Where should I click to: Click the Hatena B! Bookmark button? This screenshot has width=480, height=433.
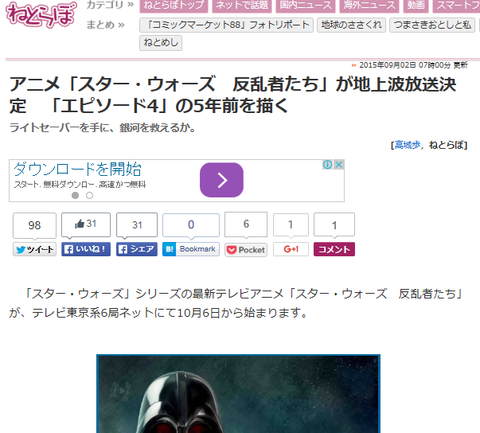(x=191, y=249)
